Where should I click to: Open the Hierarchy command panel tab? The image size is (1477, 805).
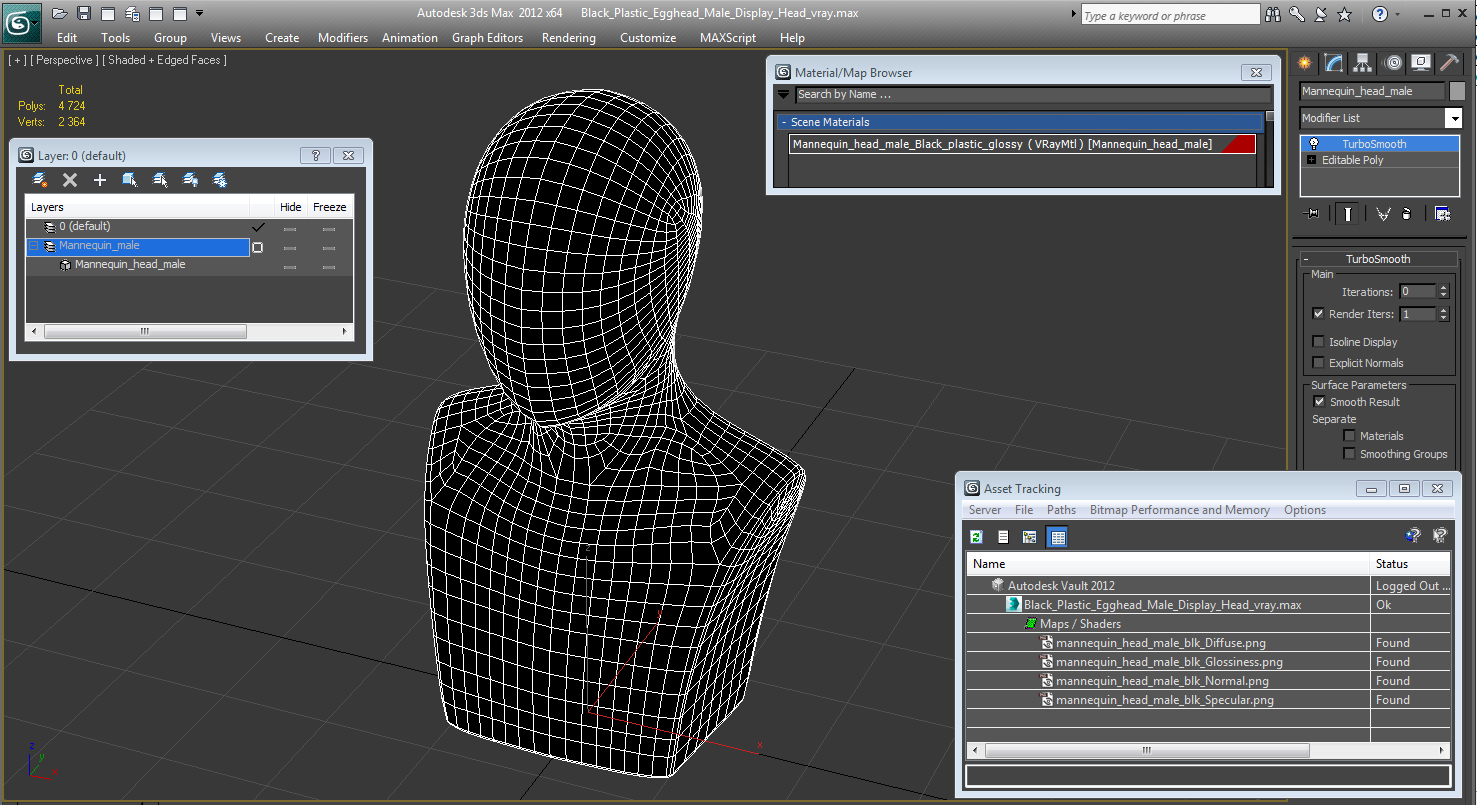(x=1362, y=63)
